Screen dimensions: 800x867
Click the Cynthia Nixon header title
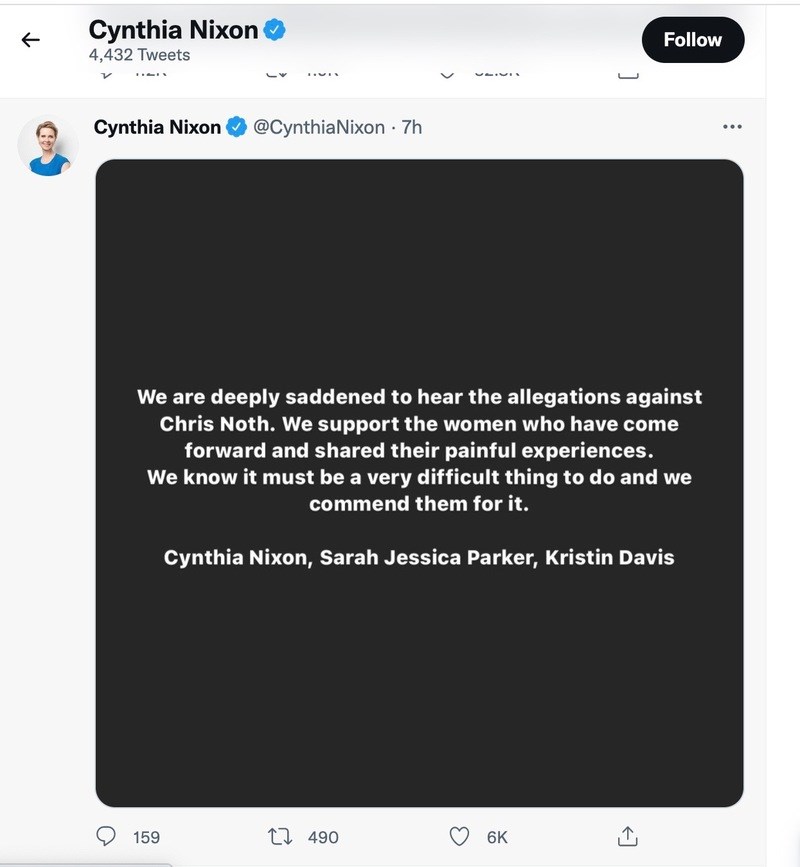(x=173, y=30)
